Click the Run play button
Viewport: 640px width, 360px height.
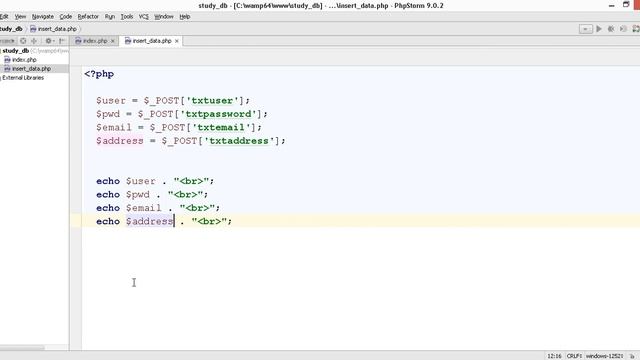[599, 29]
